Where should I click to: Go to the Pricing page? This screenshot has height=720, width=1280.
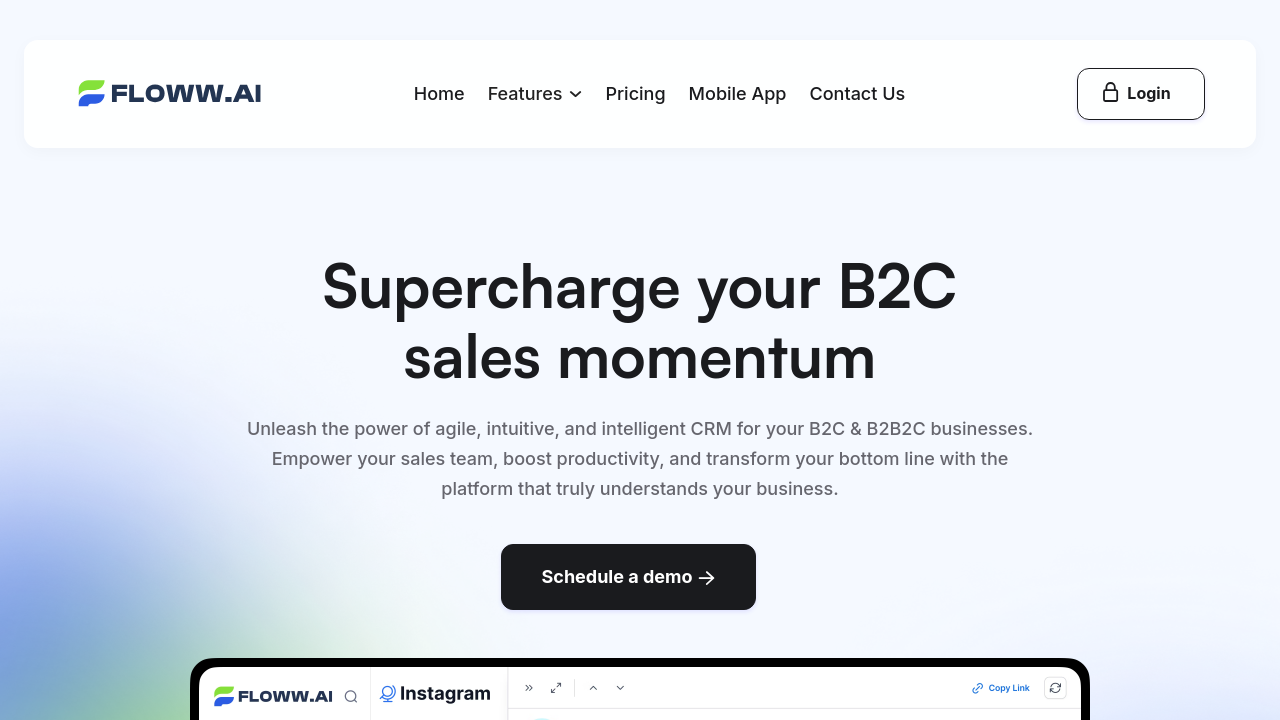pyautogui.click(x=635, y=94)
